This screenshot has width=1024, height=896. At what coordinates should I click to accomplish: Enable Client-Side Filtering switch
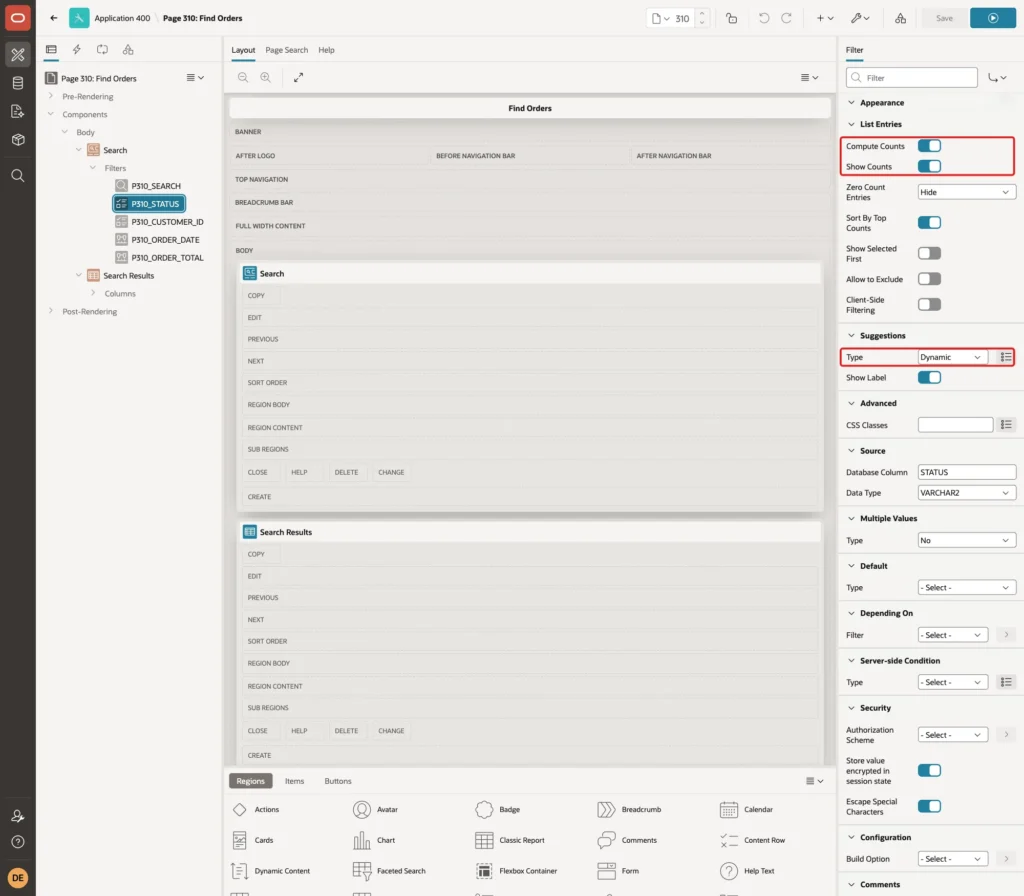929,304
